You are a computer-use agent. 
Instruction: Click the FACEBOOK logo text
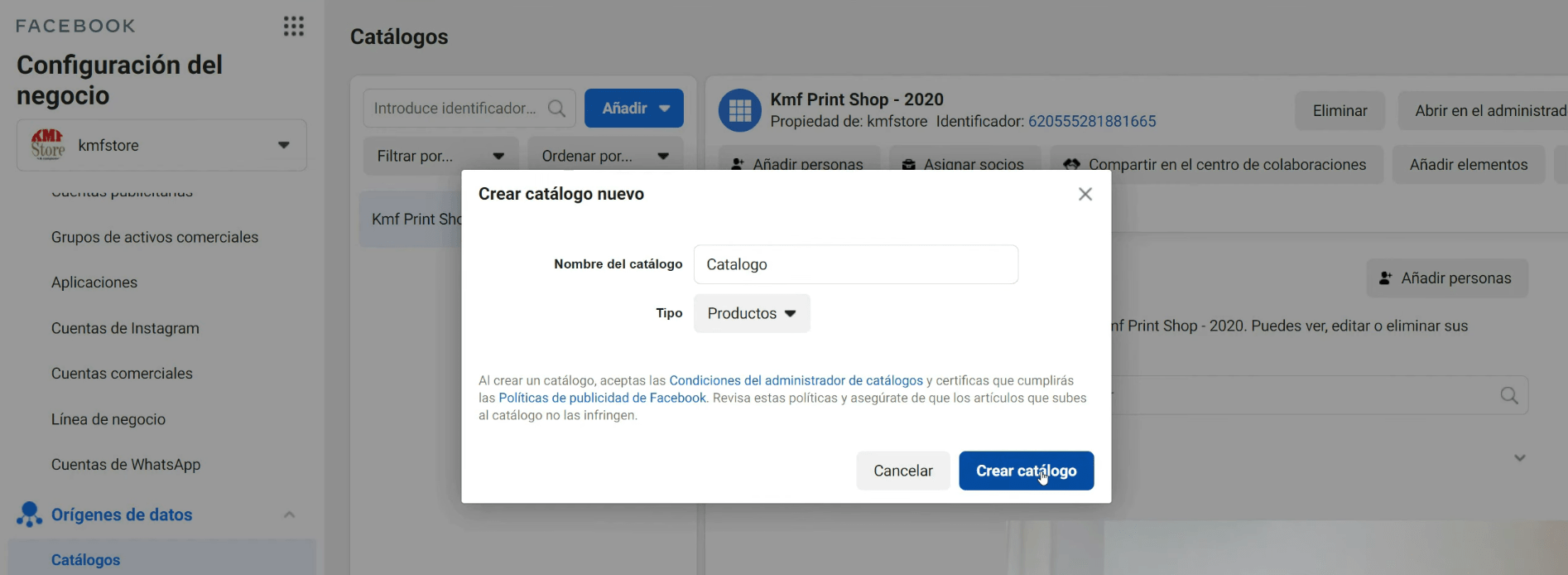coord(75,26)
